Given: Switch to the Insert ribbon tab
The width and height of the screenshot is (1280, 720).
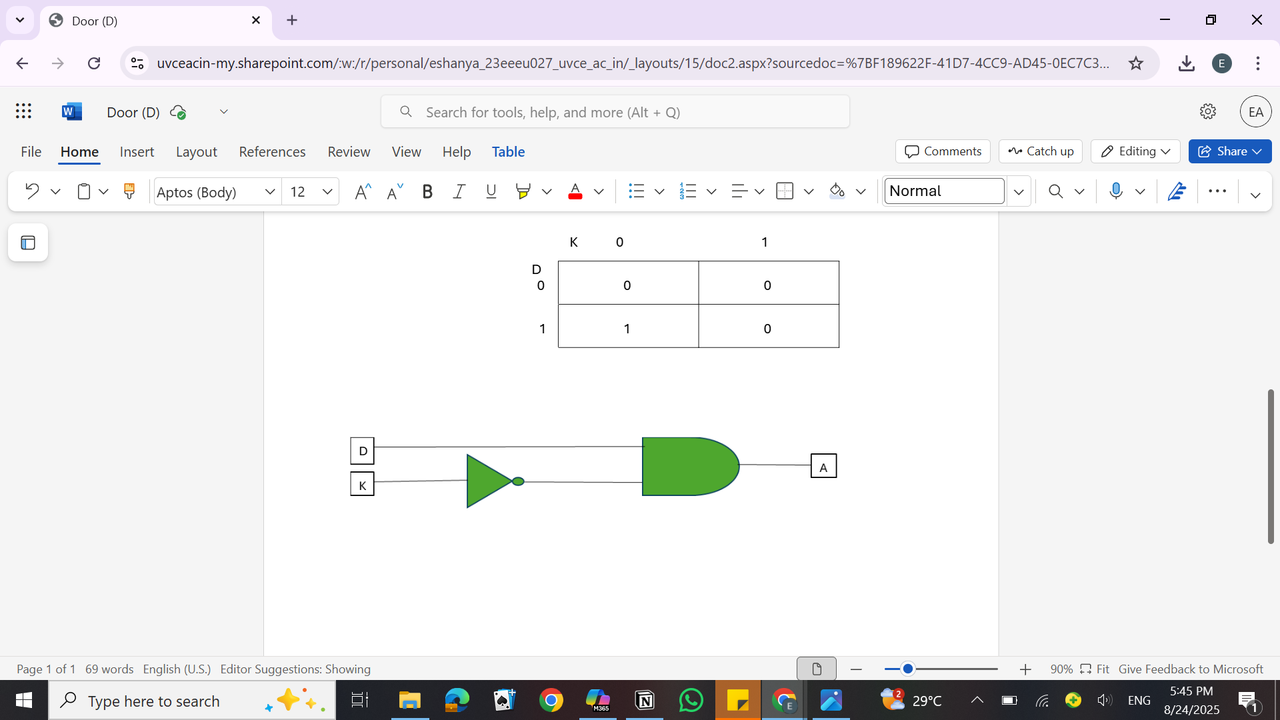Looking at the screenshot, I should (x=136, y=152).
